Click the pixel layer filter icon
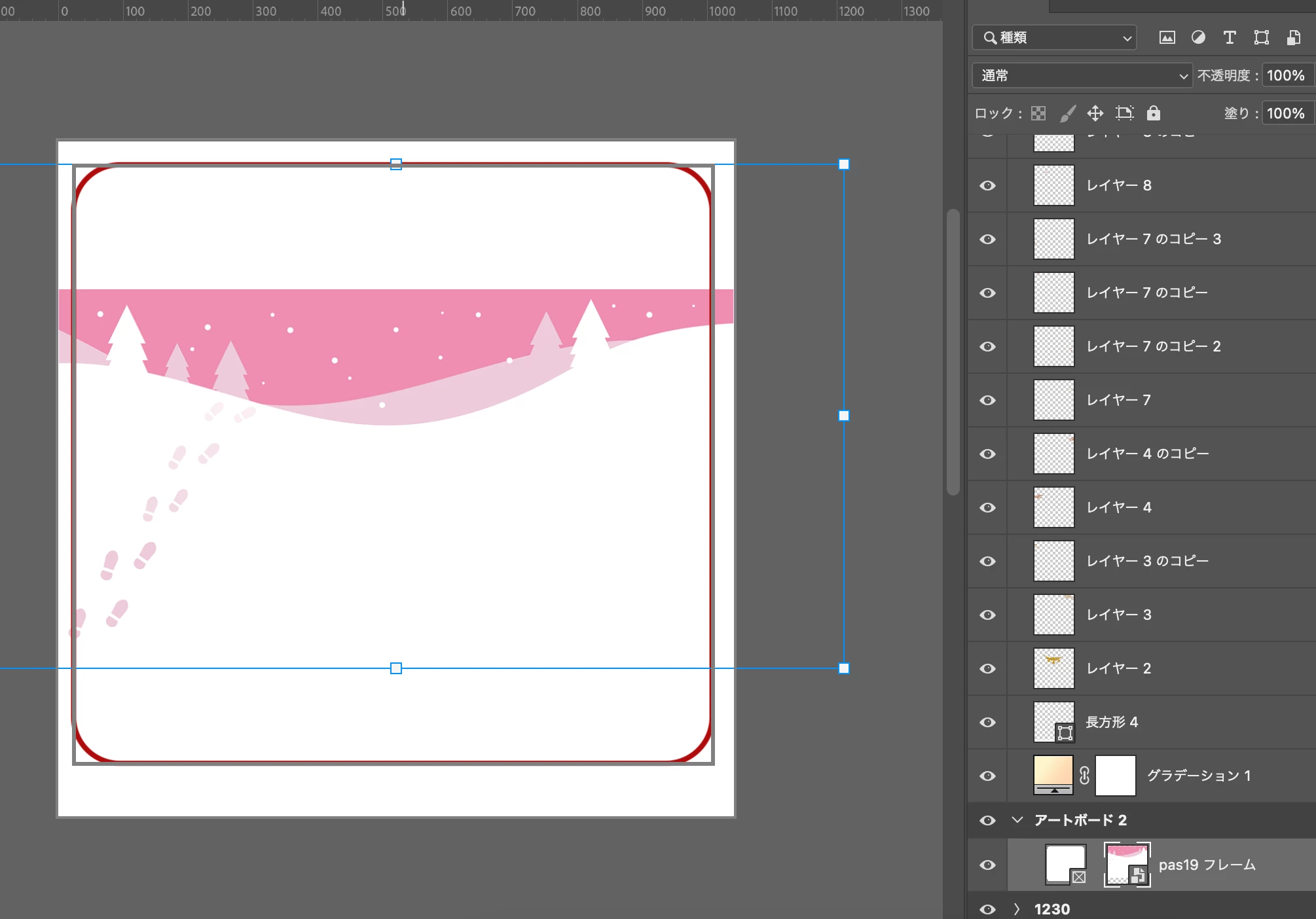 1167,38
